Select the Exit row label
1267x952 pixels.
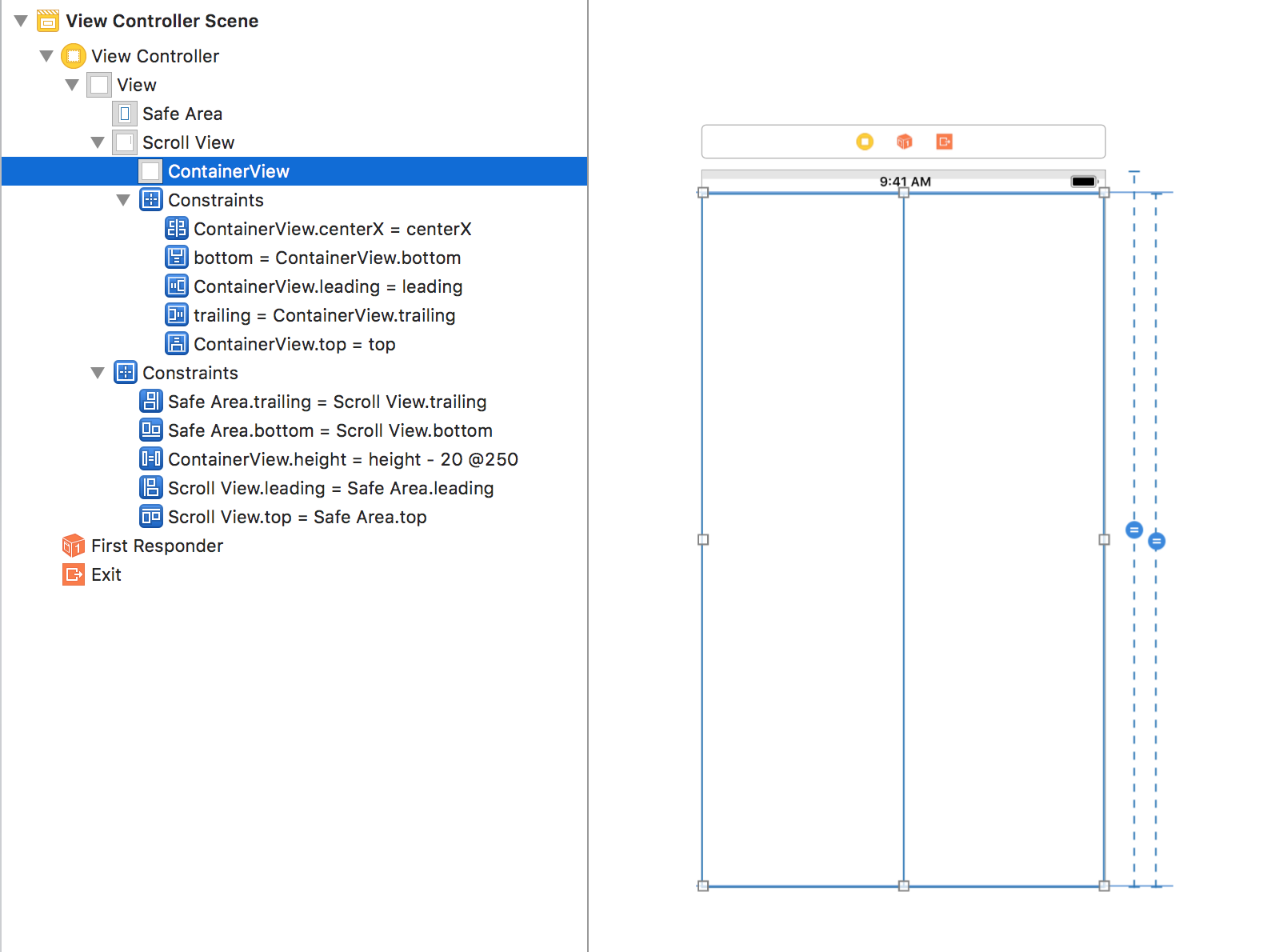[x=106, y=574]
